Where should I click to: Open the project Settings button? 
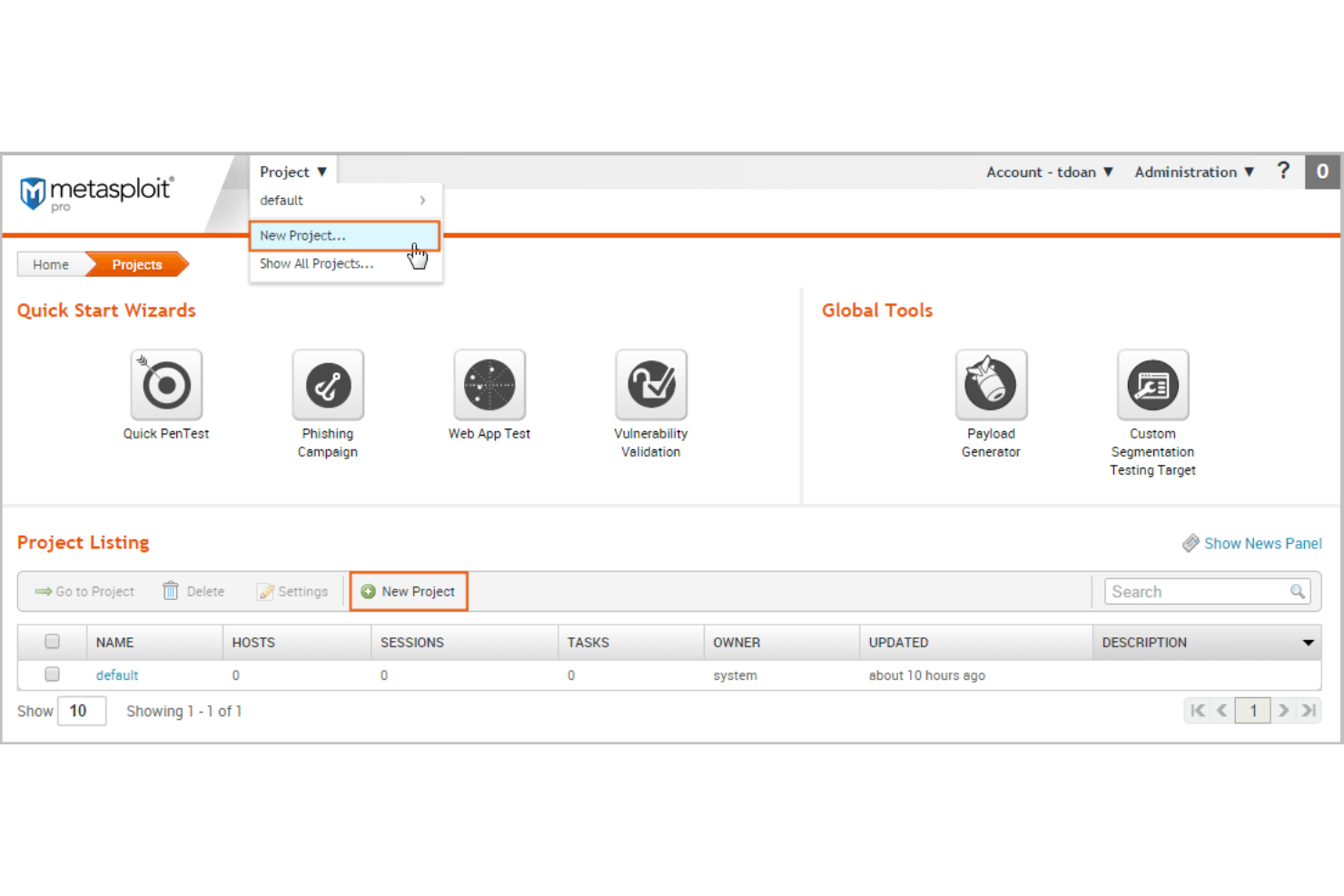(292, 592)
